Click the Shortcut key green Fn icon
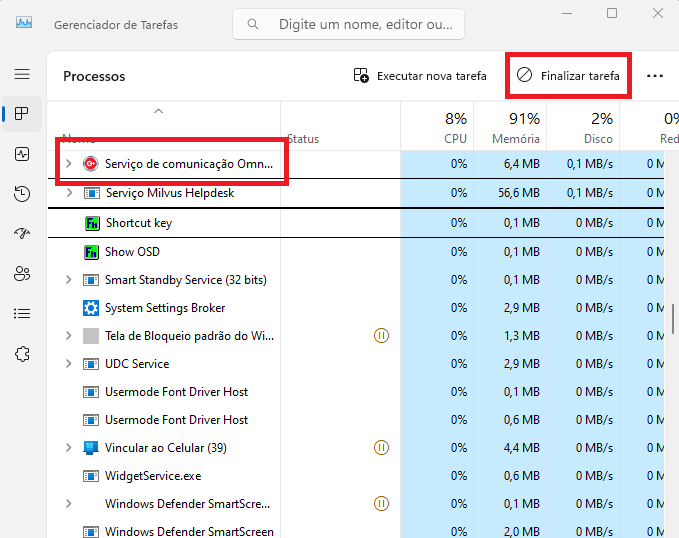679x538 pixels. tap(92, 223)
